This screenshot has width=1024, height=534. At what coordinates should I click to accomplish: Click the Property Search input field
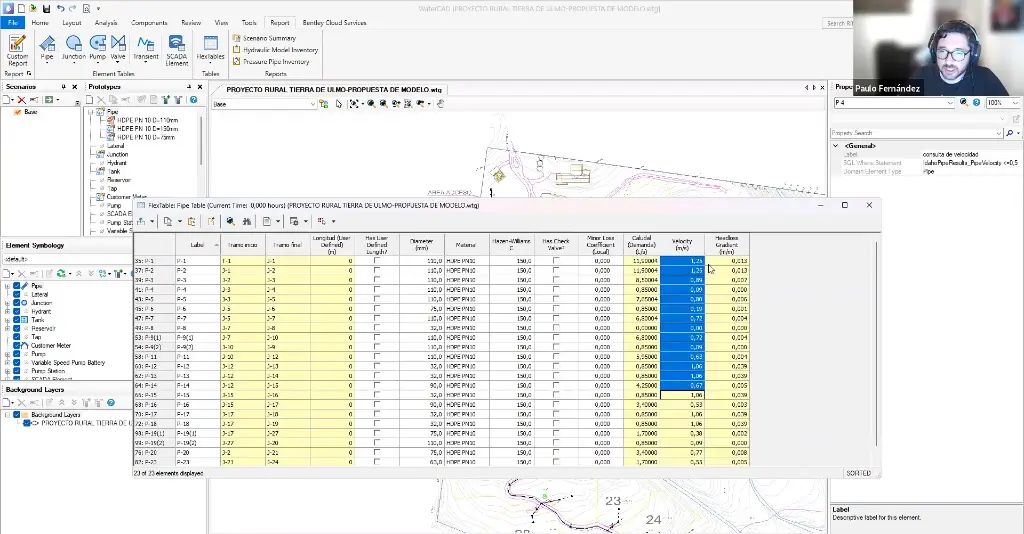coord(916,133)
